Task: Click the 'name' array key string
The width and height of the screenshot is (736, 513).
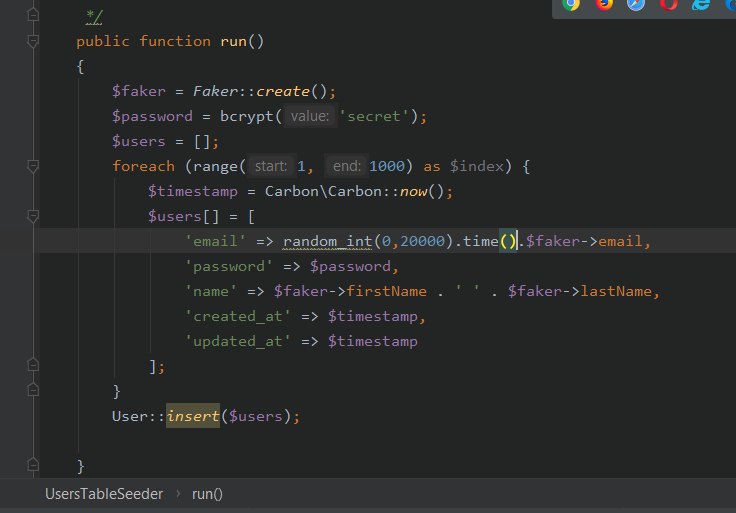Action: point(211,291)
